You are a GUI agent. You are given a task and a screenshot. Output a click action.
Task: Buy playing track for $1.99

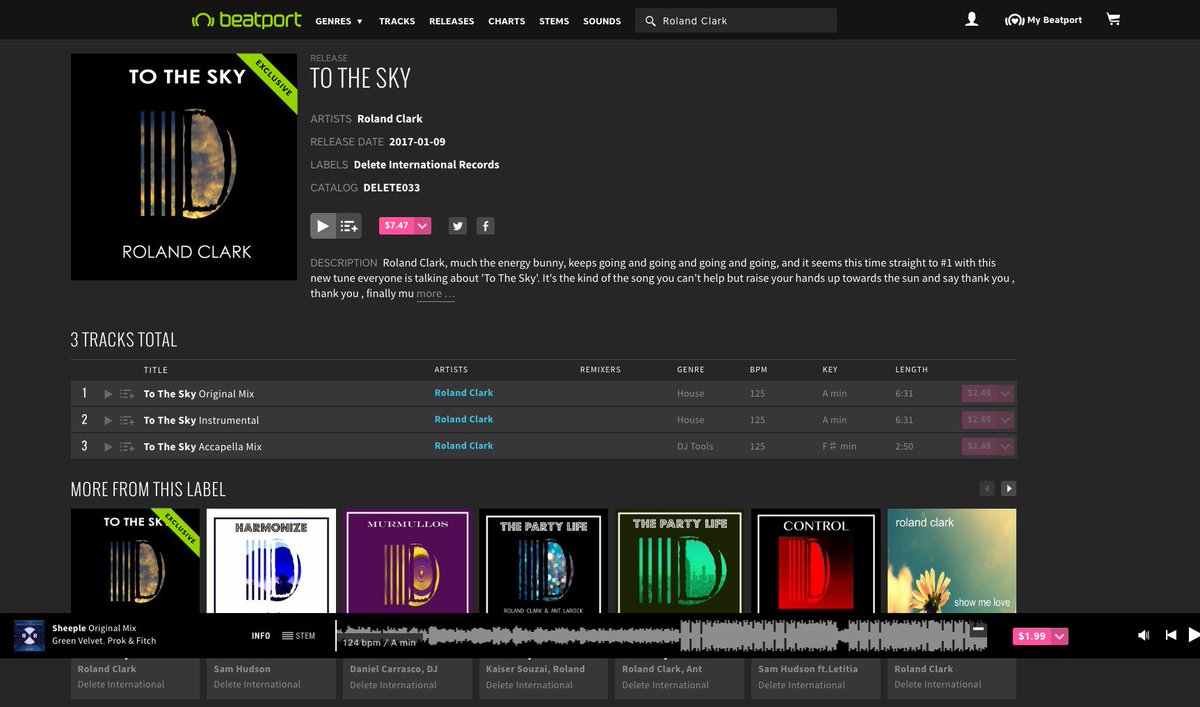(x=1031, y=636)
